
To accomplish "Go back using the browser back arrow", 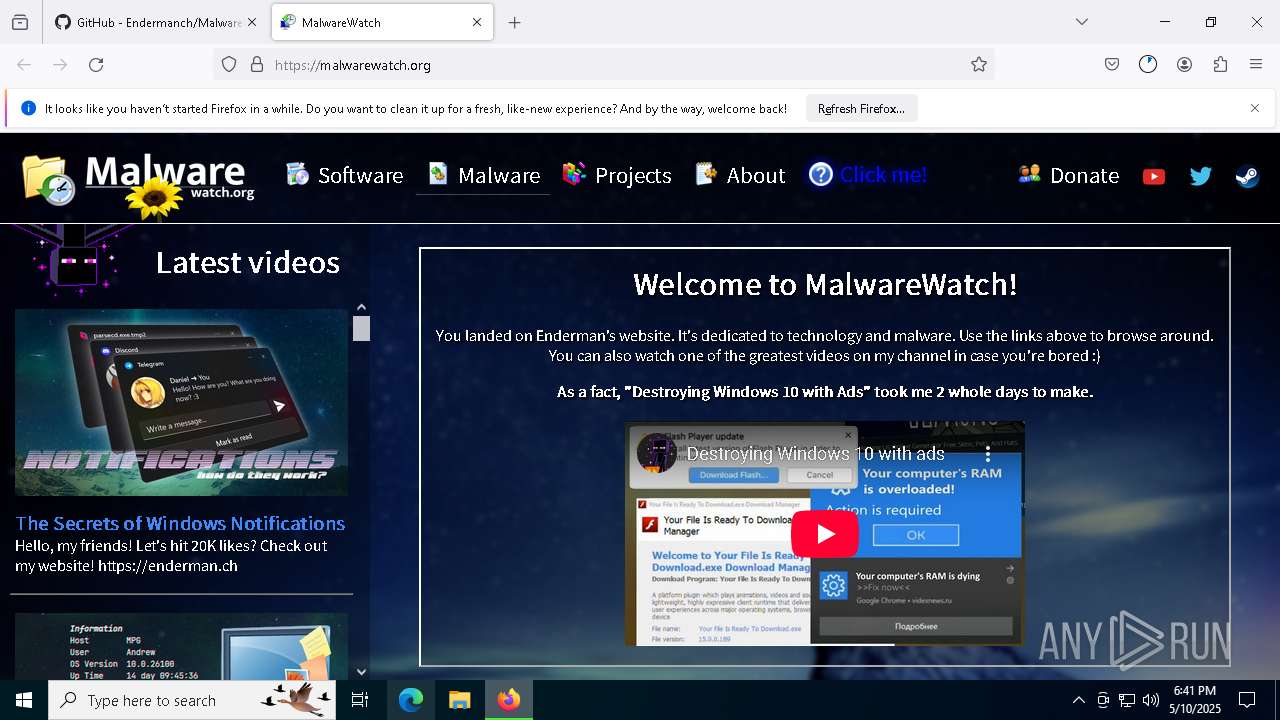I will click(x=24, y=65).
